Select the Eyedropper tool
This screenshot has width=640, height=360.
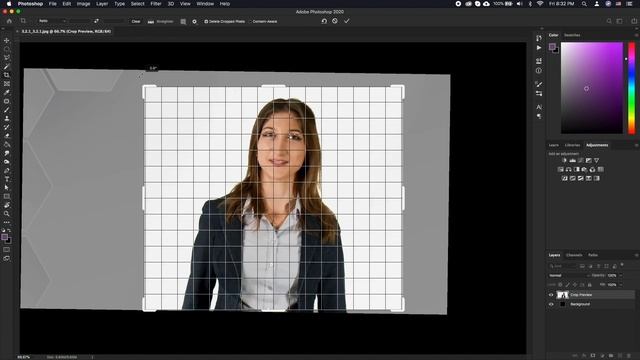tap(7, 92)
